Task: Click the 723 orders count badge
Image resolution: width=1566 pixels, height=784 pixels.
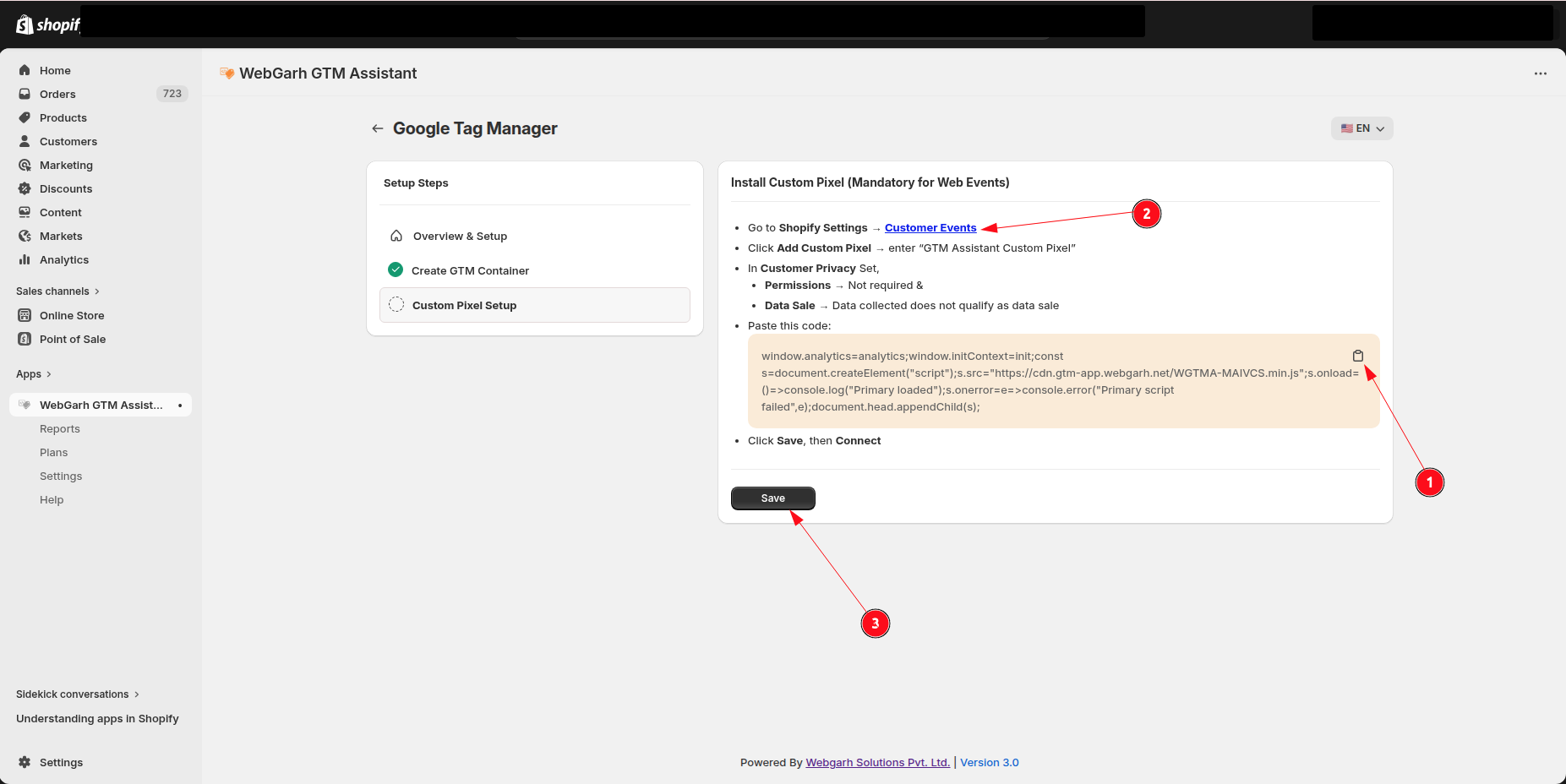Action: 172,94
